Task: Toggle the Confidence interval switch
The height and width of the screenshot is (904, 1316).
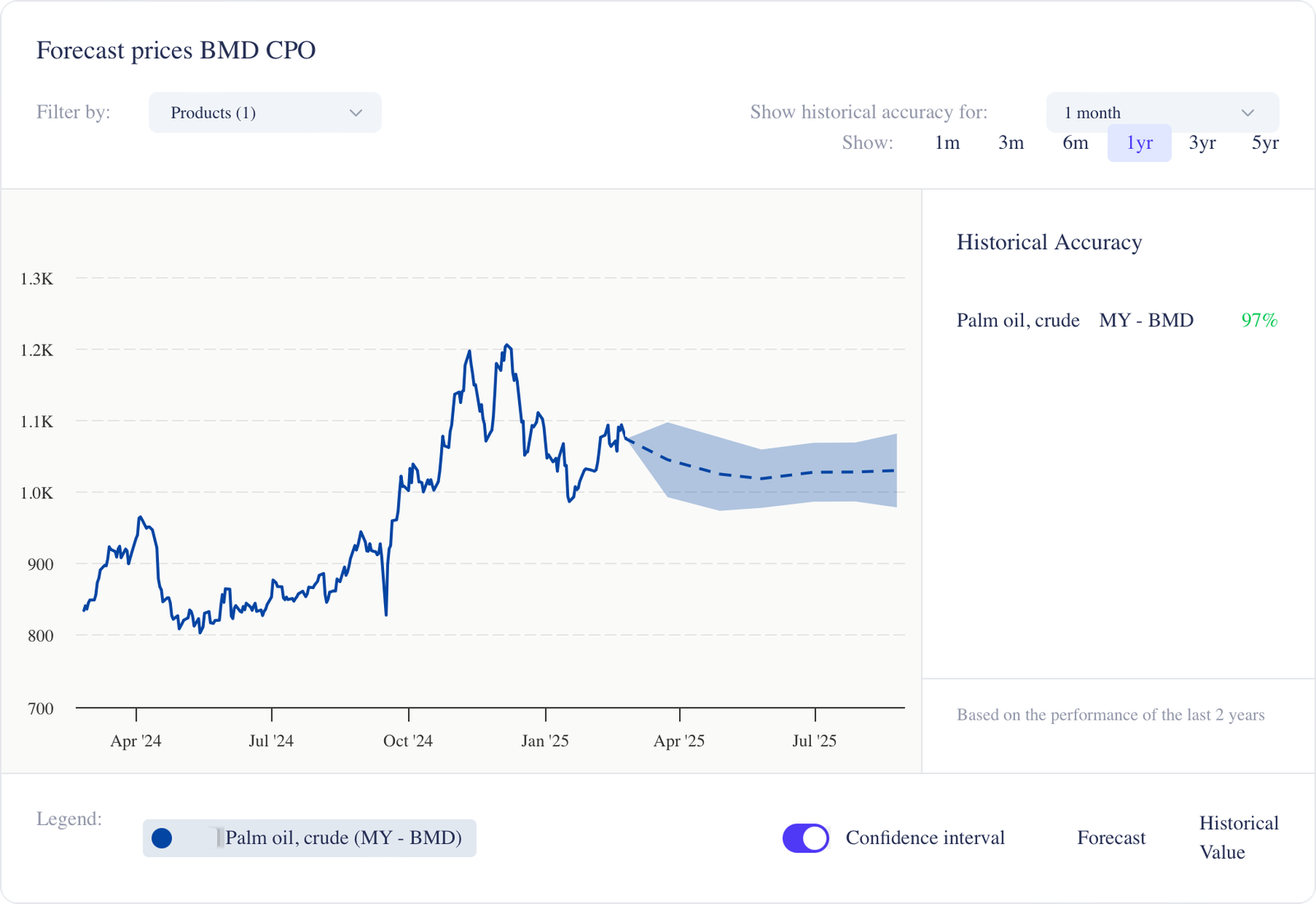Action: pos(805,838)
